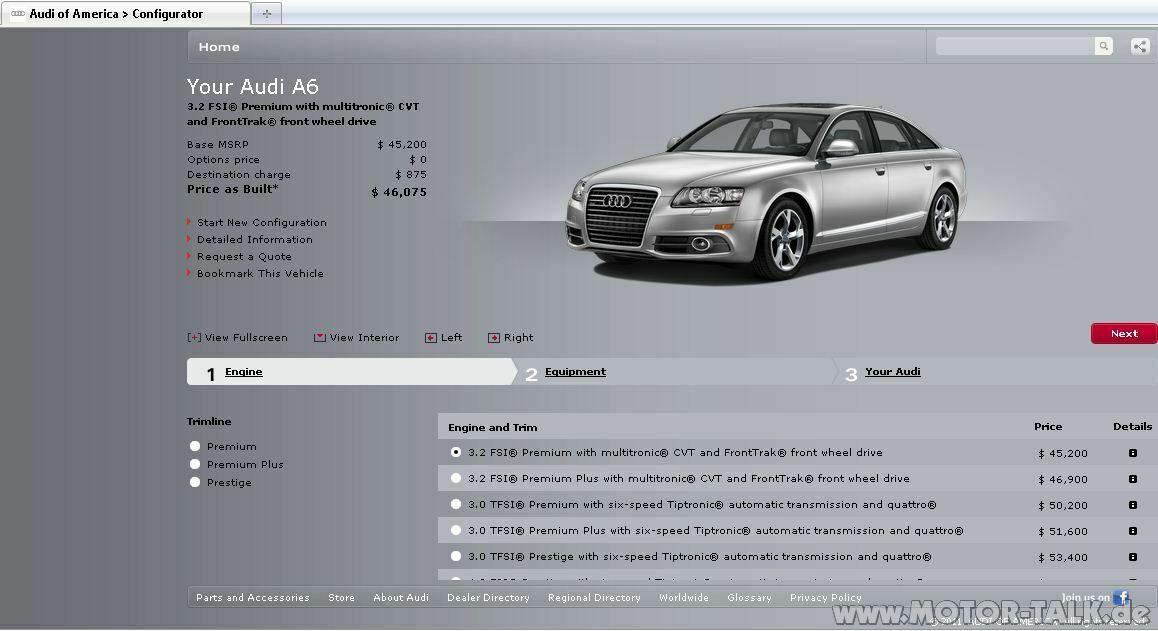1158x631 pixels.
Task: Select the Premium Plus trimline radio
Action: 195,464
